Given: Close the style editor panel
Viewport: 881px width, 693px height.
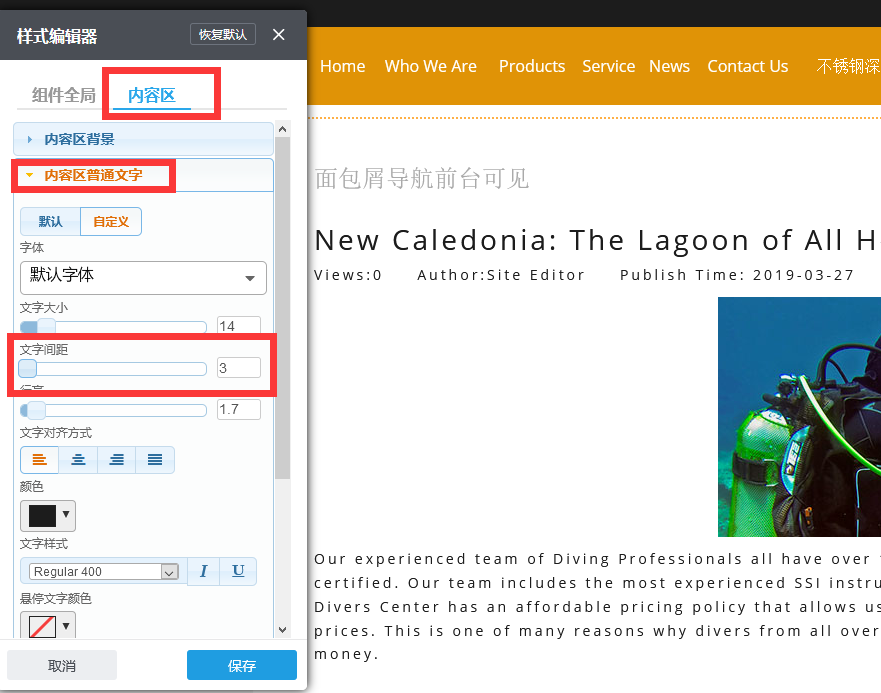Looking at the screenshot, I should point(279,35).
